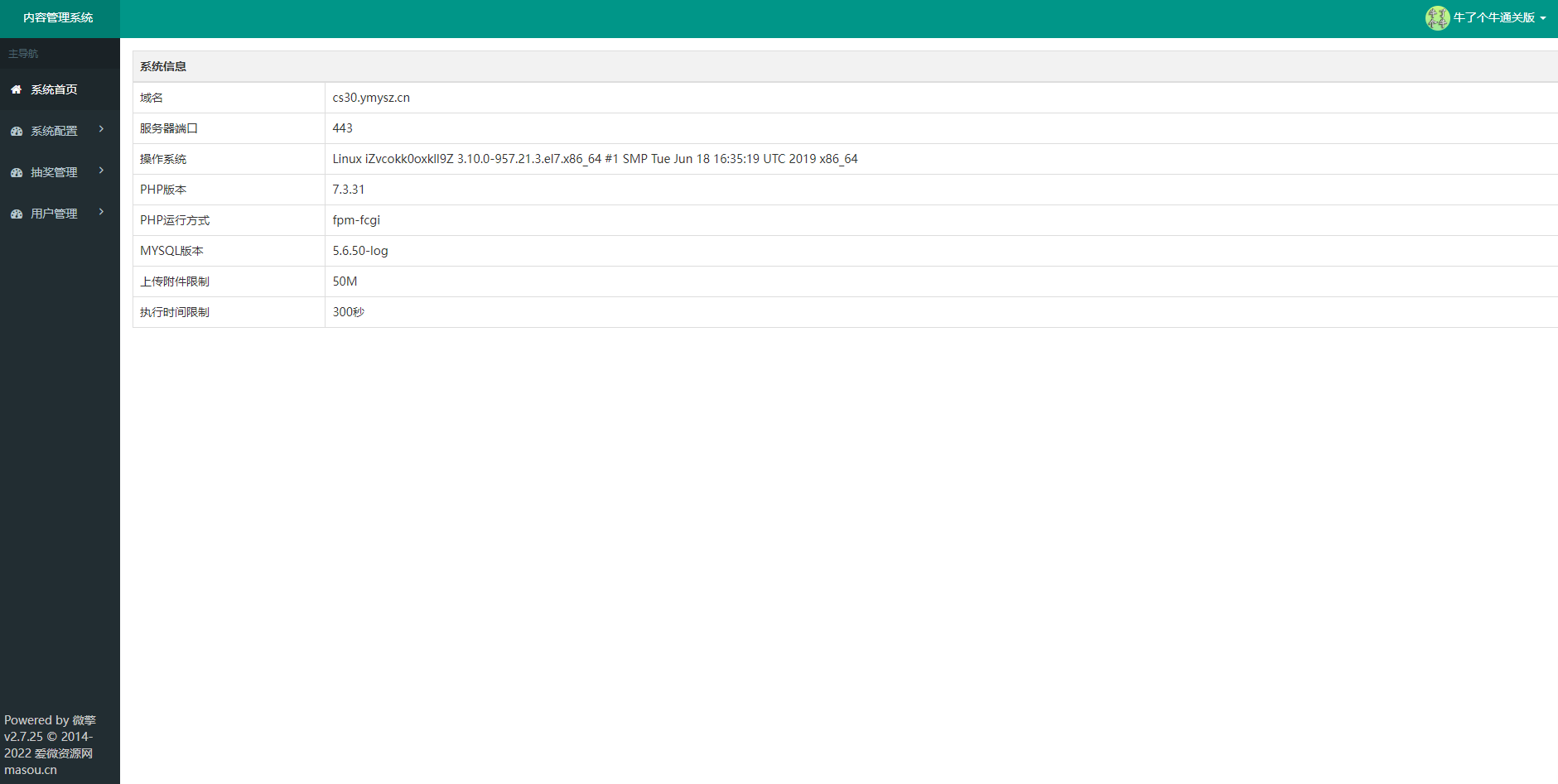Click the 系统信息 panel header
The width and height of the screenshot is (1558, 784).
[163, 66]
